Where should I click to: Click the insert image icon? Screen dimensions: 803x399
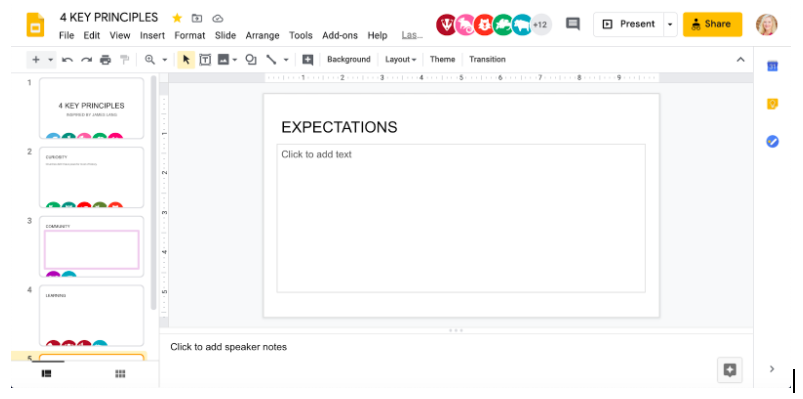[223, 59]
